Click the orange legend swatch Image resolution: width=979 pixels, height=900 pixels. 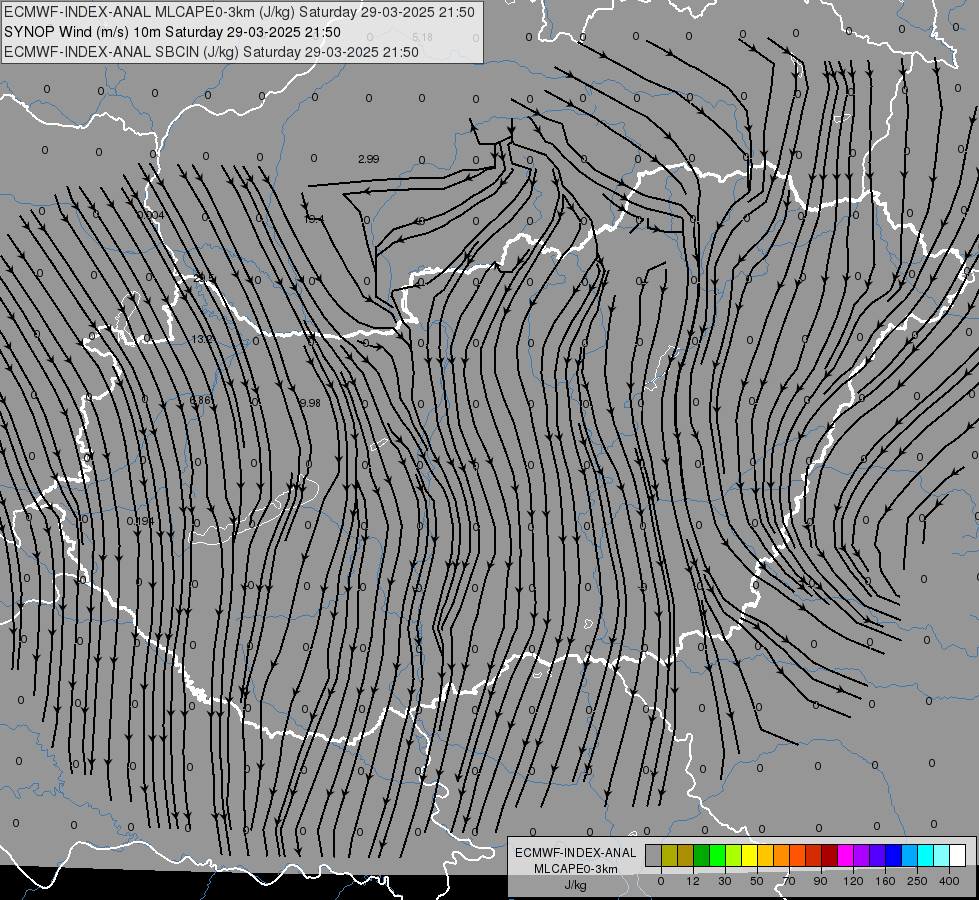coord(782,855)
